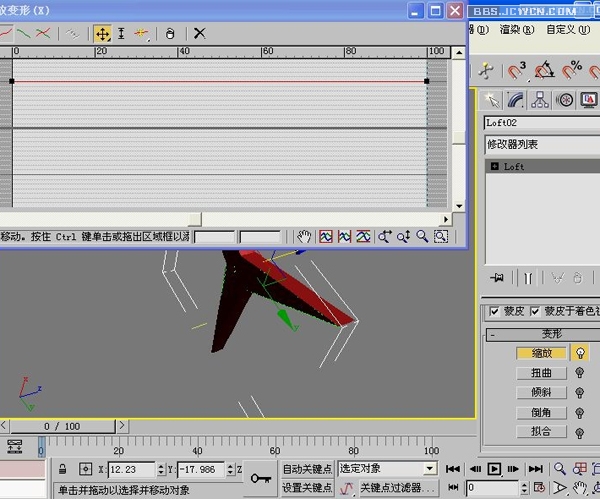The height and width of the screenshot is (499, 600).
Task: Open mini curve editor toggle icon
Action: [15, 447]
